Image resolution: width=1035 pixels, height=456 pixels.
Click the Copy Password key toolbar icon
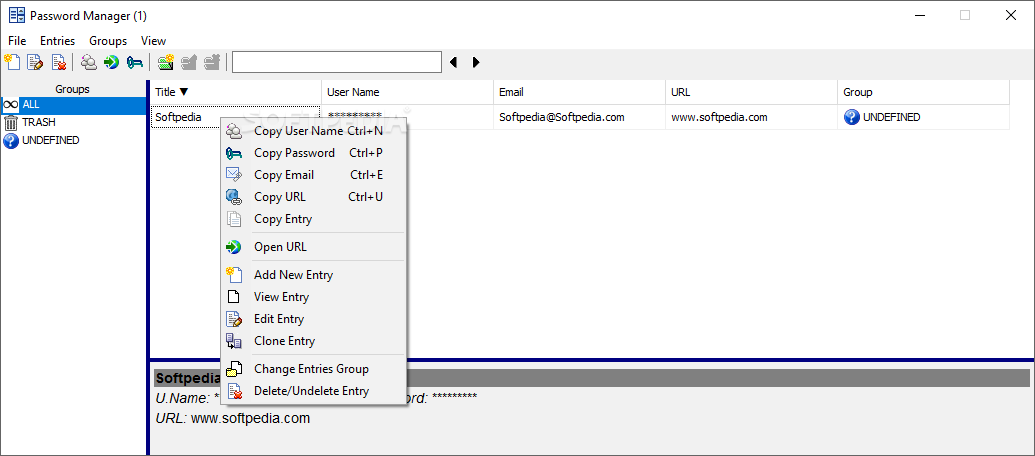[x=135, y=62]
